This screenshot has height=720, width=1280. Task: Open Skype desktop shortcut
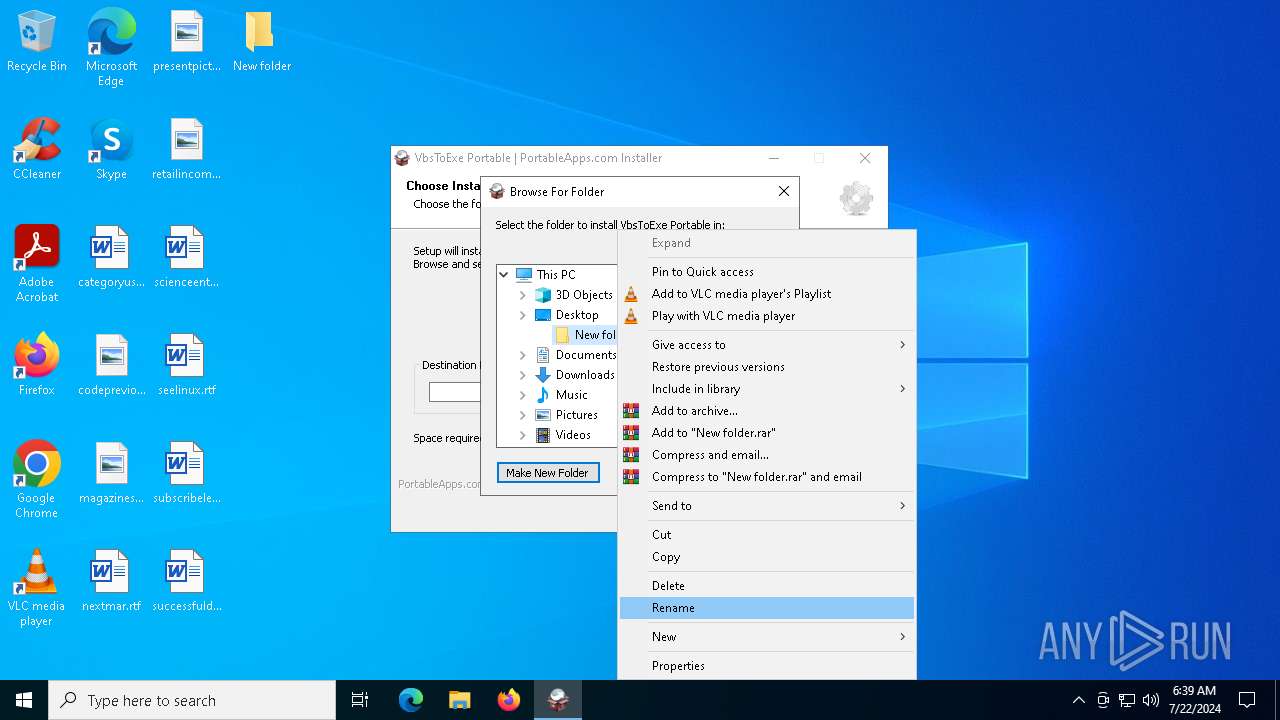[111, 150]
